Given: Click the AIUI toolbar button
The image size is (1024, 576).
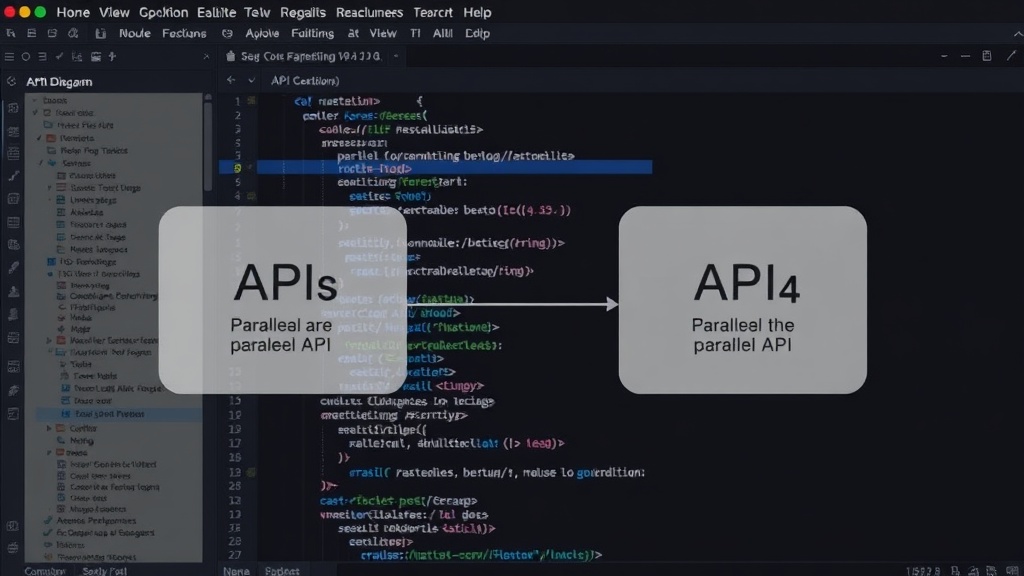Looking at the screenshot, I should tap(442, 33).
